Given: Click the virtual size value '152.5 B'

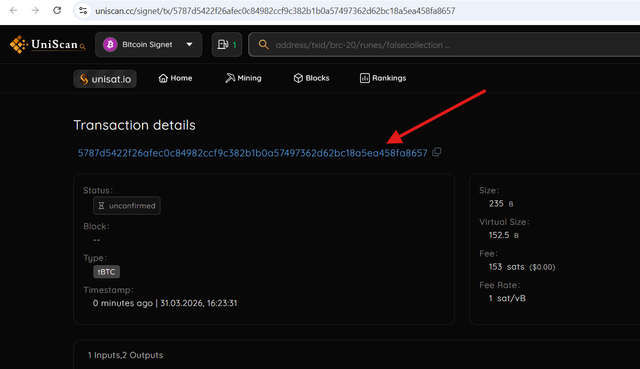Looking at the screenshot, I should pos(504,235).
